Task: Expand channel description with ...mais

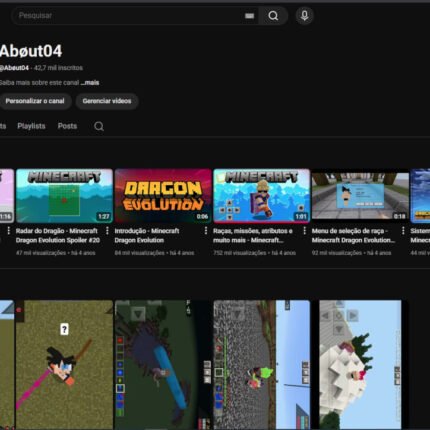Action: pyautogui.click(x=90, y=83)
